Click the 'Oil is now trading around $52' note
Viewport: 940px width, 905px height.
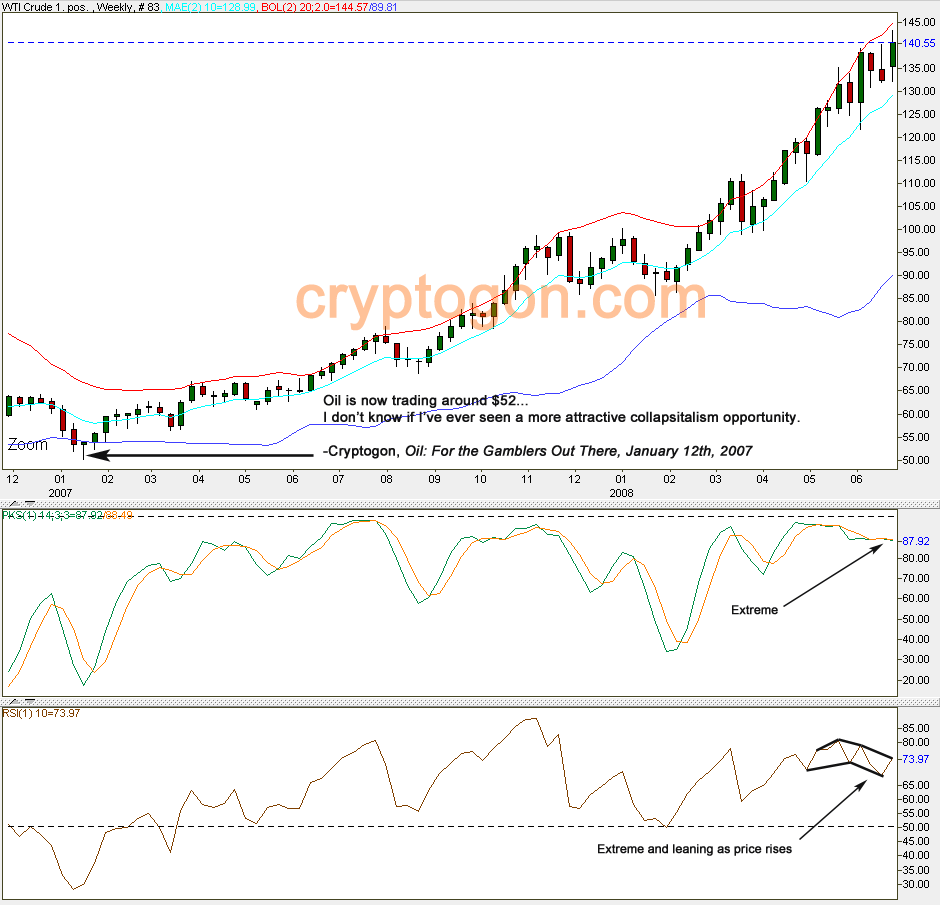(x=421, y=400)
